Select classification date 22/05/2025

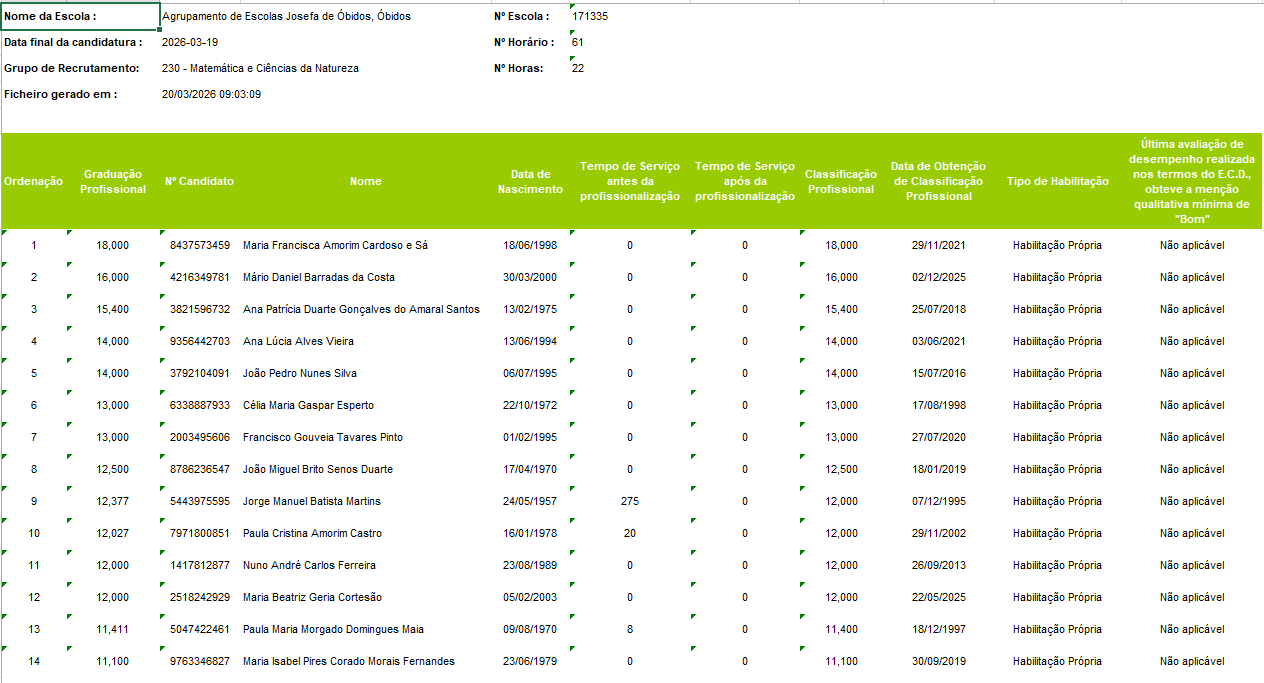(x=938, y=597)
